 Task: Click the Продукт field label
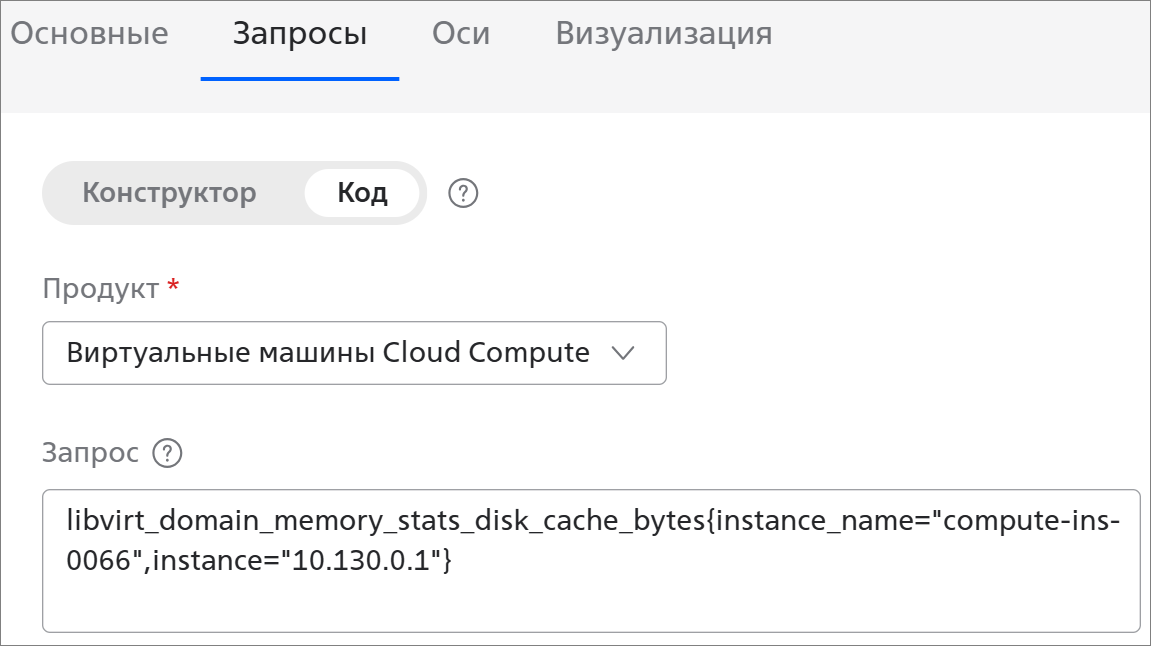point(101,288)
